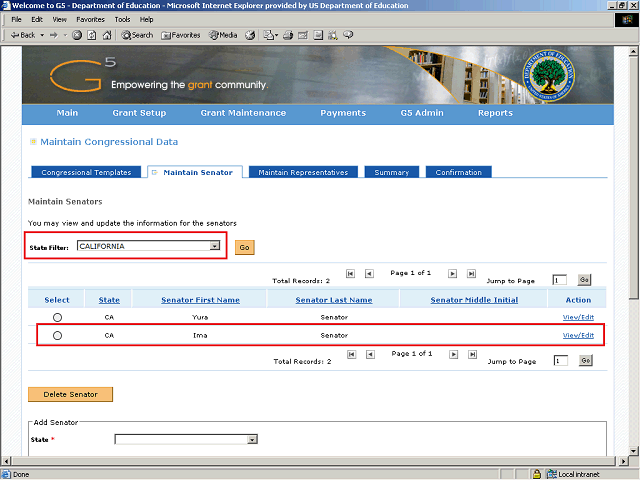
Task: Open G5 Admin navigation item
Action: pos(422,113)
